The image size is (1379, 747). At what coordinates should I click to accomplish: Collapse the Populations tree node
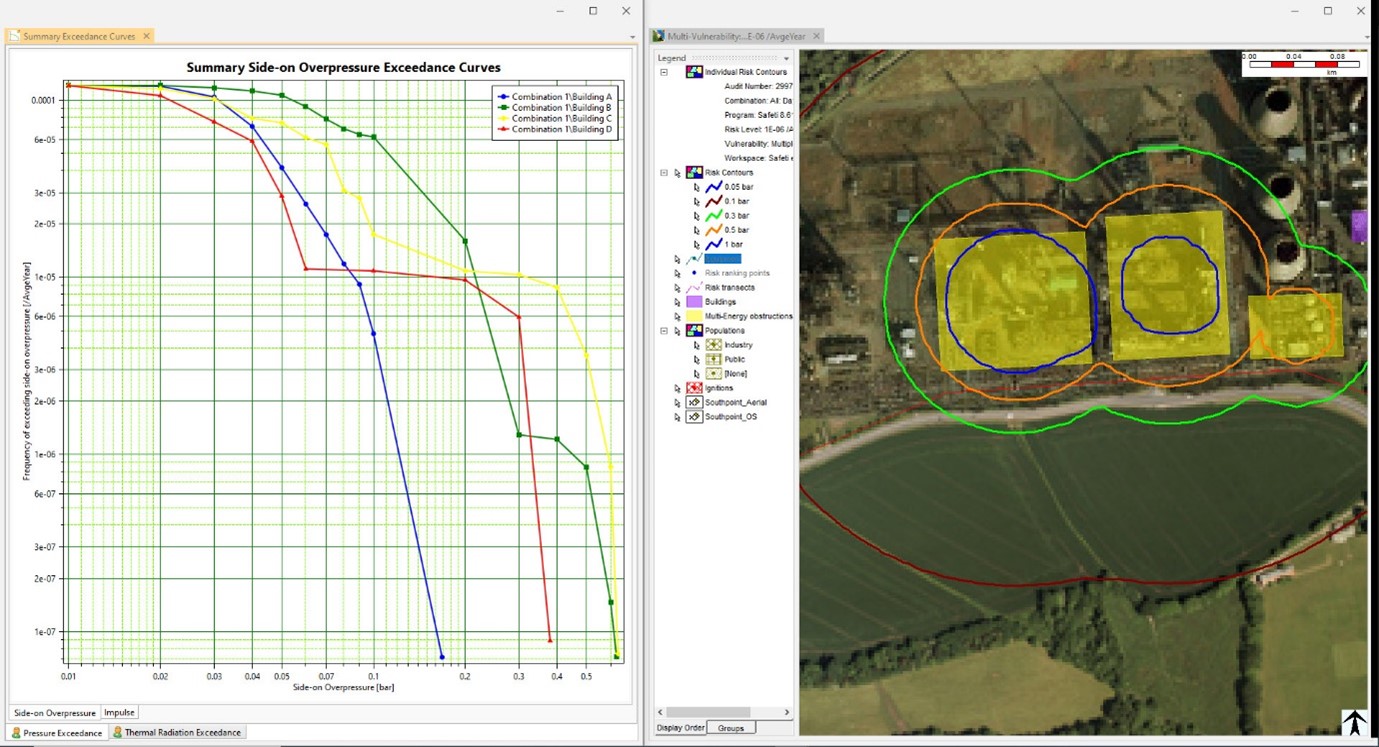pyautogui.click(x=662, y=329)
